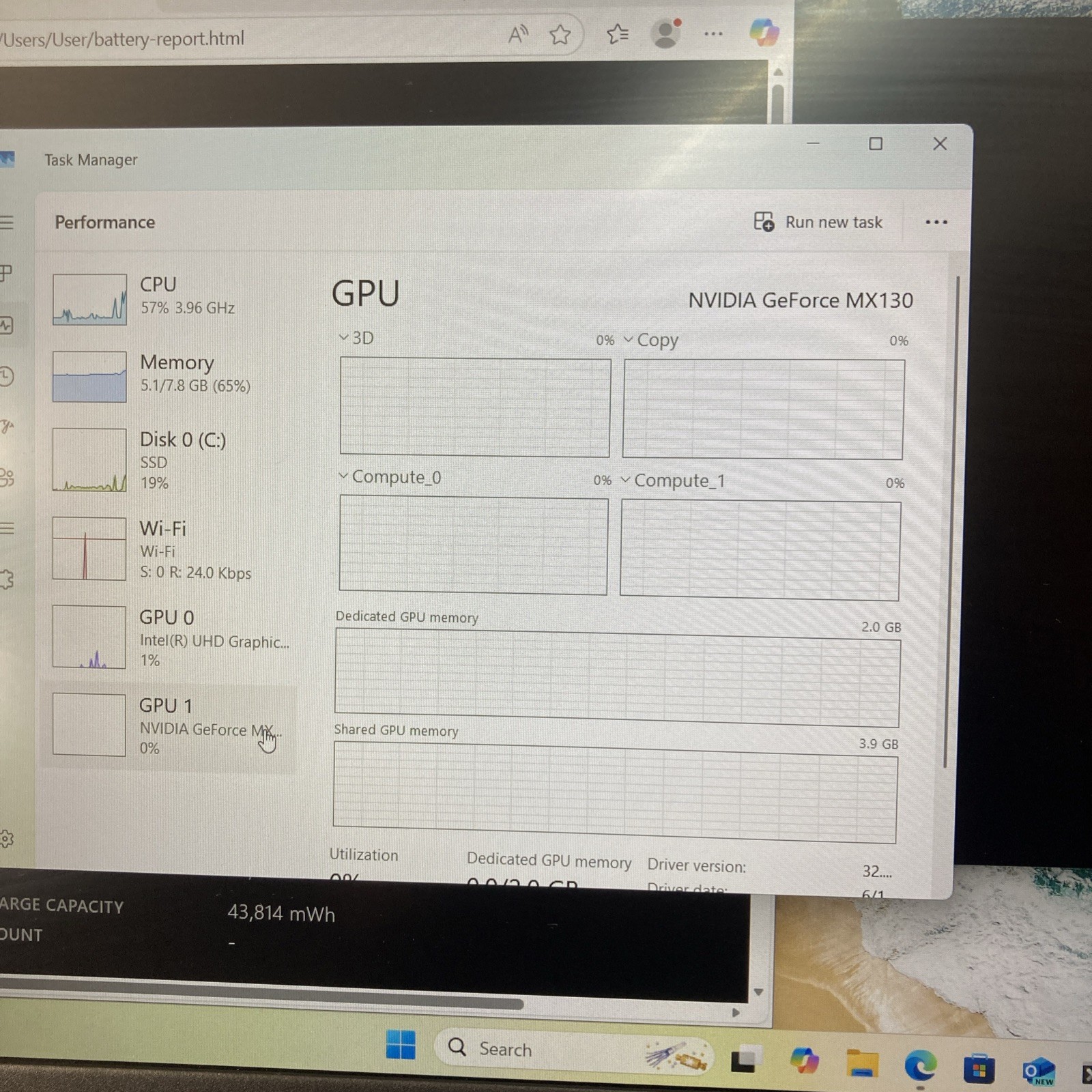The width and height of the screenshot is (1092, 1092).
Task: Click the Compute_1 utilization graph
Action: pyautogui.click(x=760, y=550)
